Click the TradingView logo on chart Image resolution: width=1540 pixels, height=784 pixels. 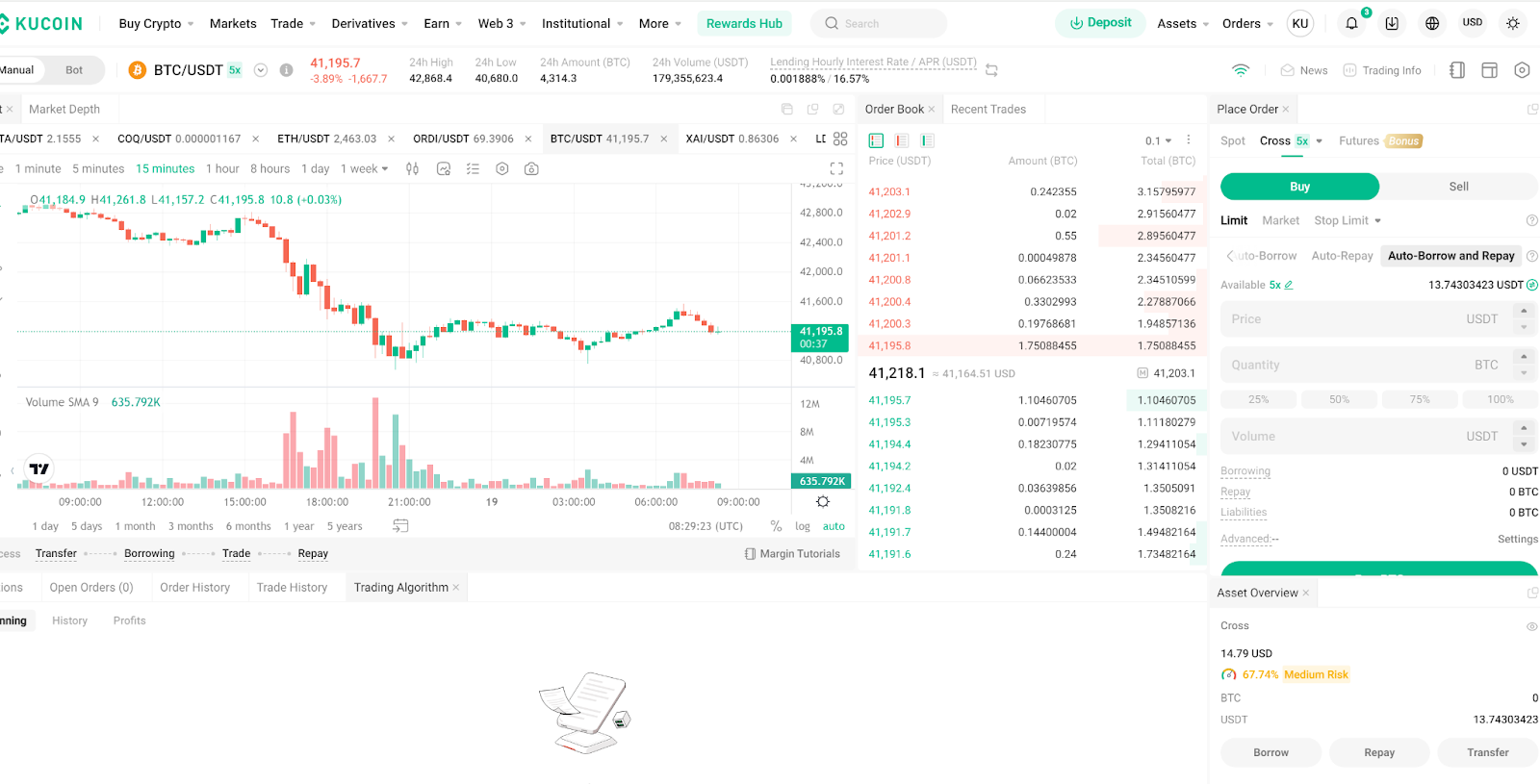pos(38,468)
